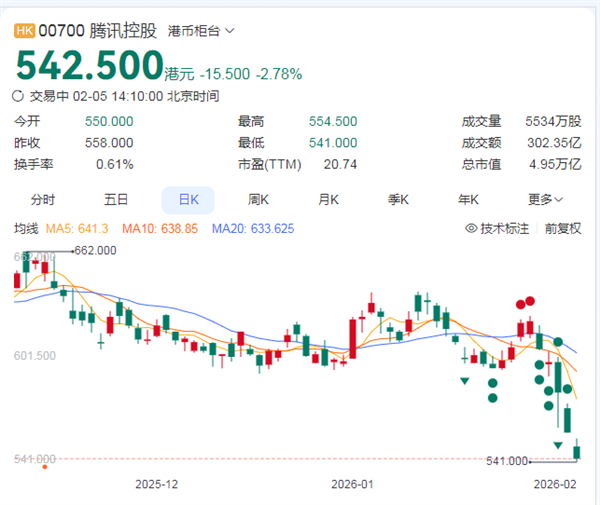Screen dimensions: 600x505
Task: Click the red dot markers above the candles
Action: [525, 301]
